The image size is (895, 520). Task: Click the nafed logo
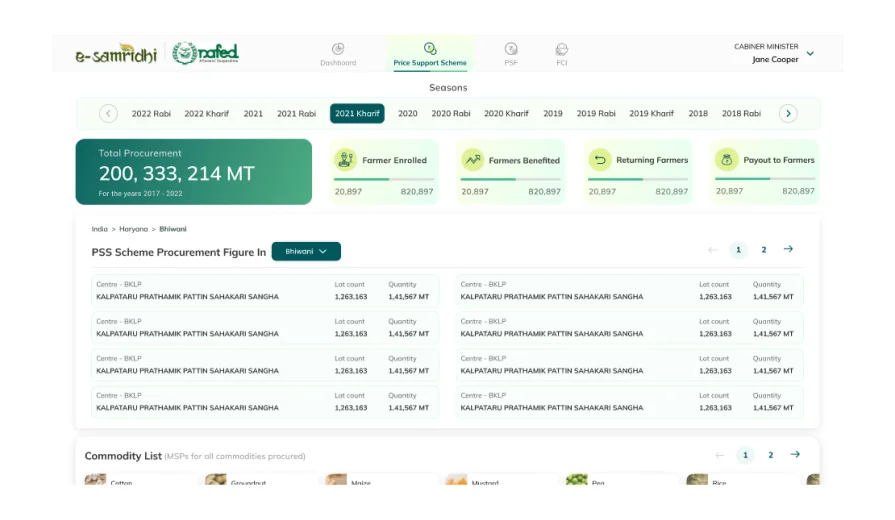coord(205,53)
